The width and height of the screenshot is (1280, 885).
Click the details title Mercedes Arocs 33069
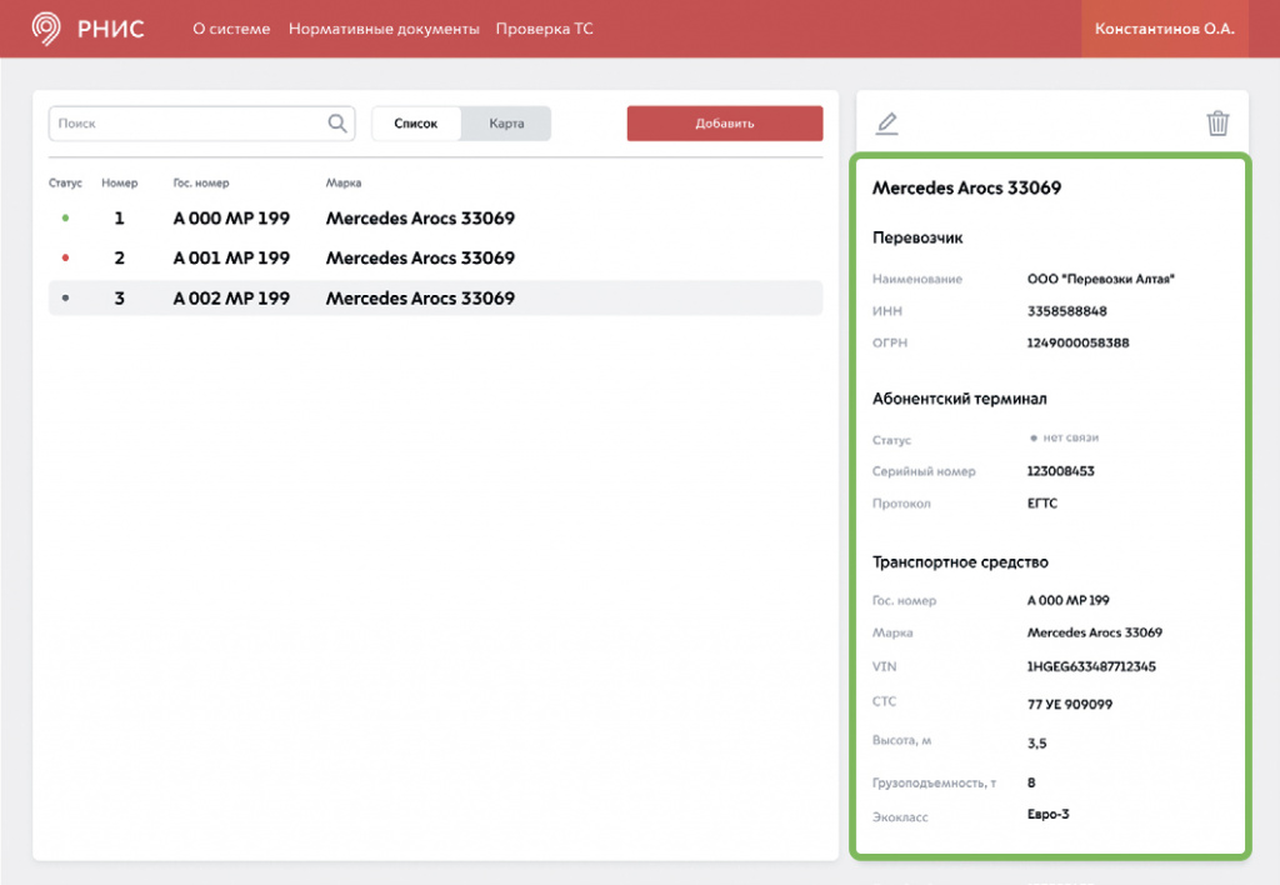point(967,188)
